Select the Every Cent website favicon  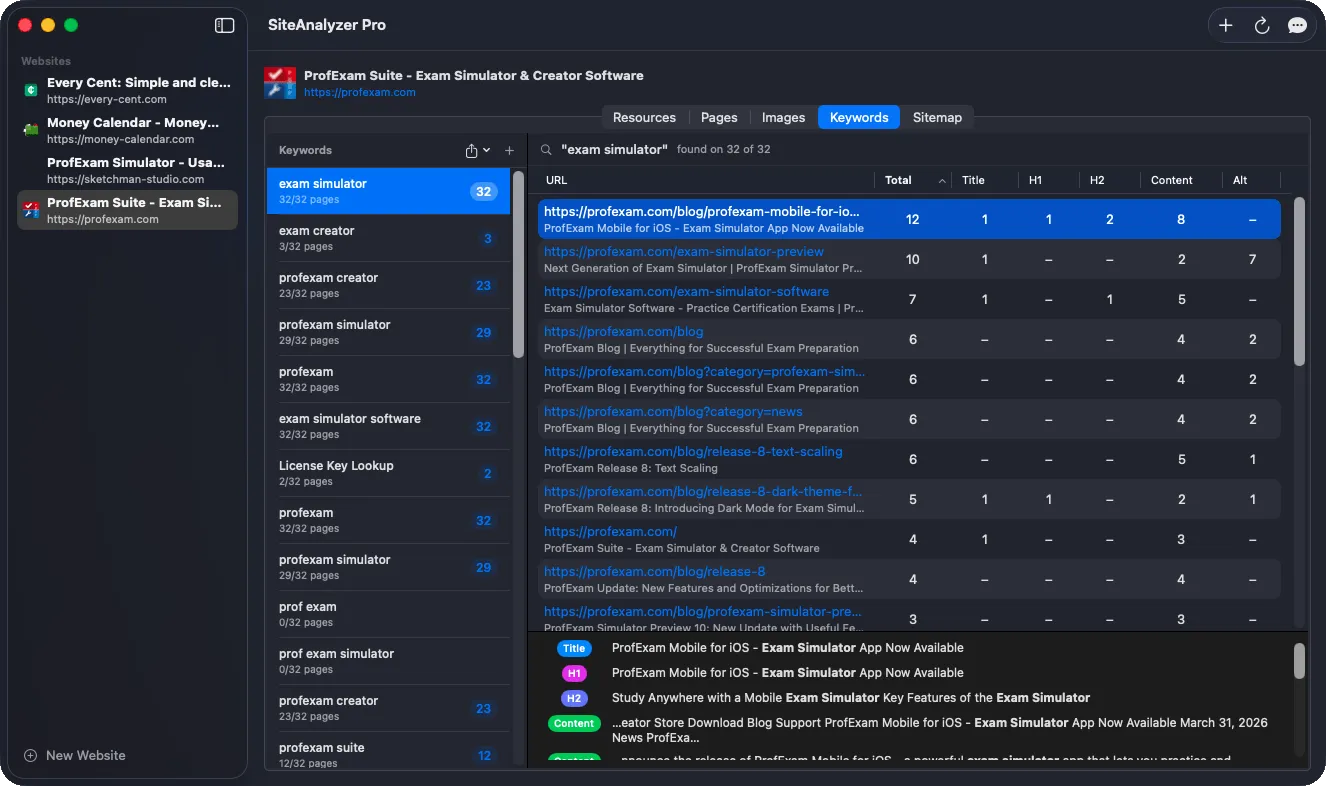click(x=31, y=90)
